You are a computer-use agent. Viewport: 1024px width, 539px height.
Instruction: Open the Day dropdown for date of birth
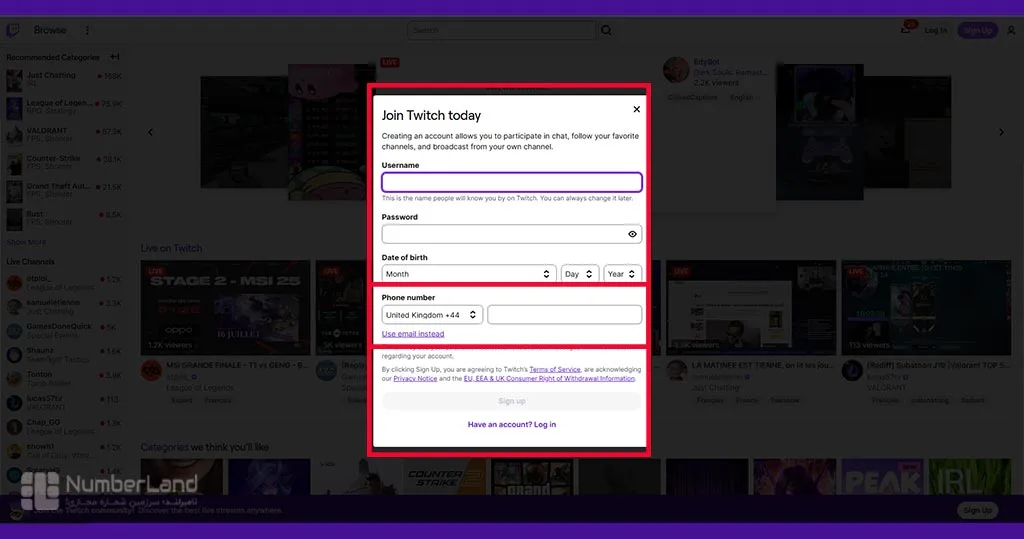tap(579, 274)
